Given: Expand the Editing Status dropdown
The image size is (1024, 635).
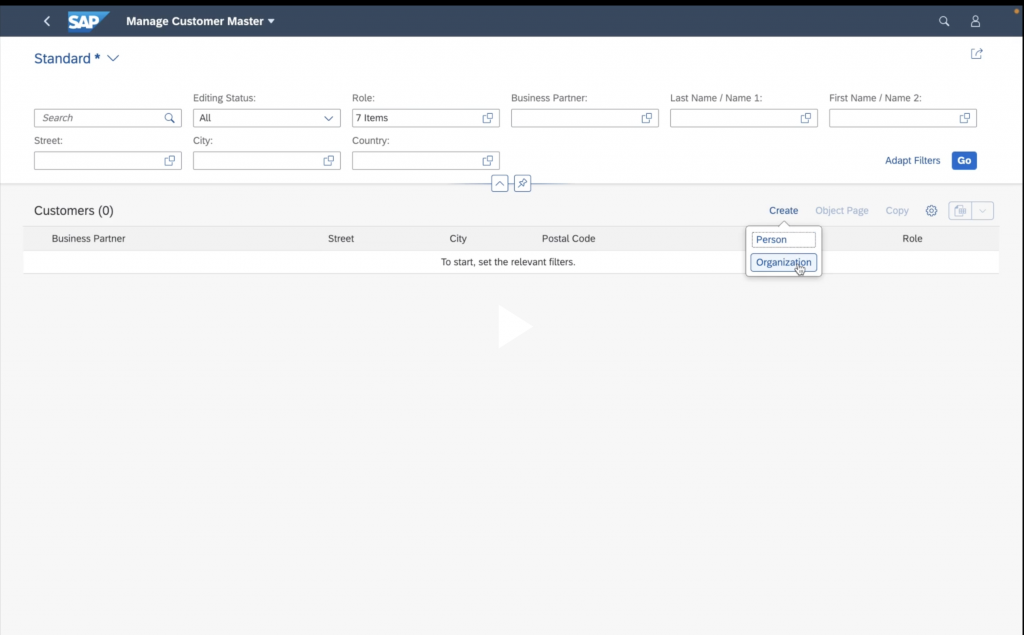Looking at the screenshot, I should (329, 118).
